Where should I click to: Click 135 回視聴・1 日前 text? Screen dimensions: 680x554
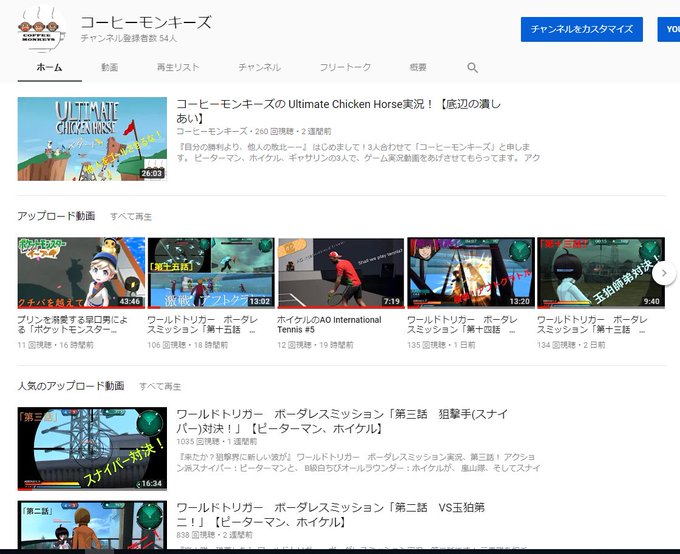point(441,345)
